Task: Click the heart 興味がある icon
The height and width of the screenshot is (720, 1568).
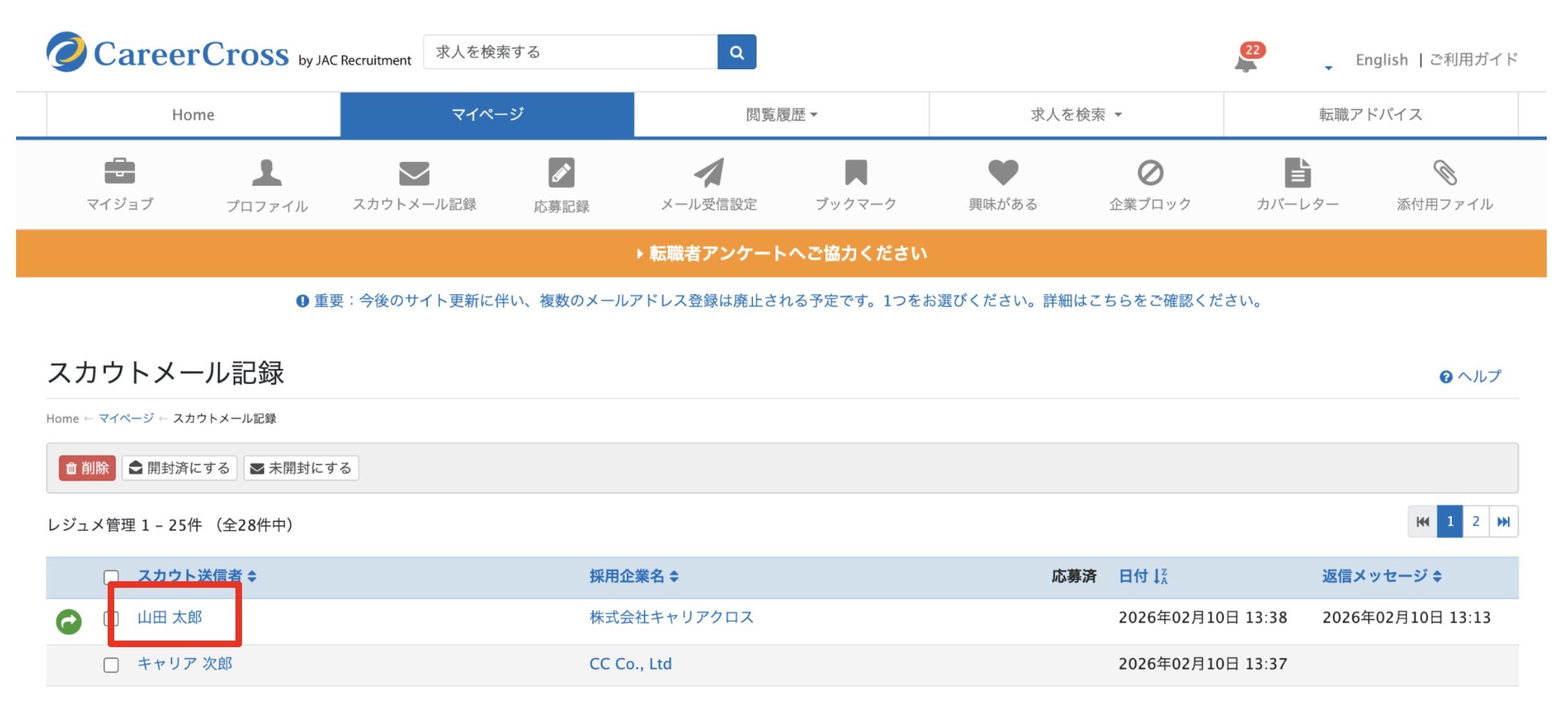Action: 1003,173
